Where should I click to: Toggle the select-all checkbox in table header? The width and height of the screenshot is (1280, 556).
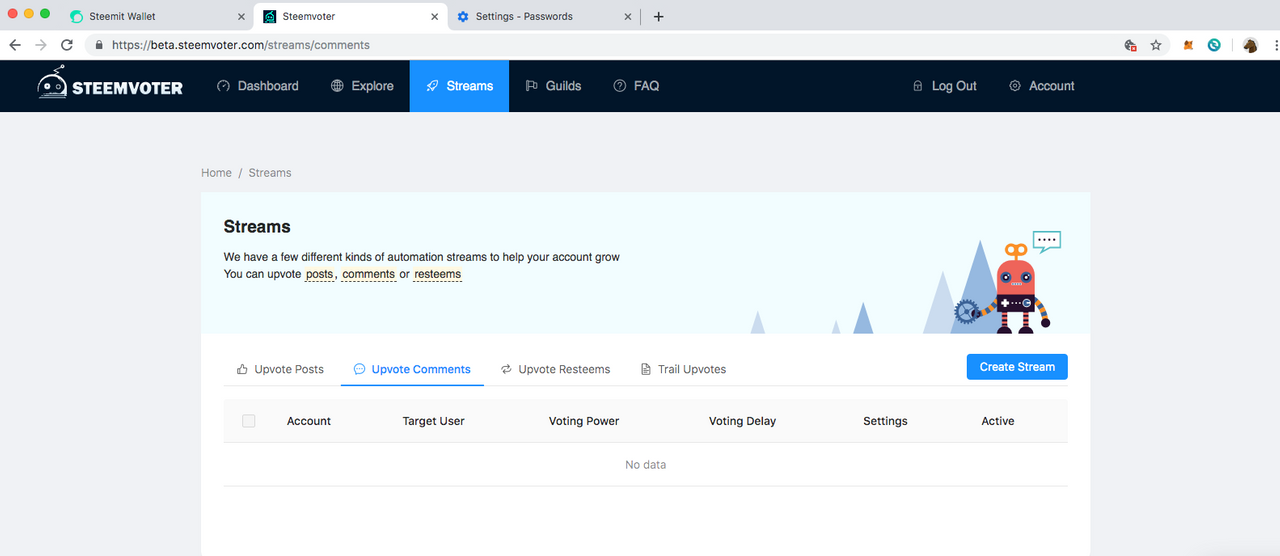(x=249, y=421)
